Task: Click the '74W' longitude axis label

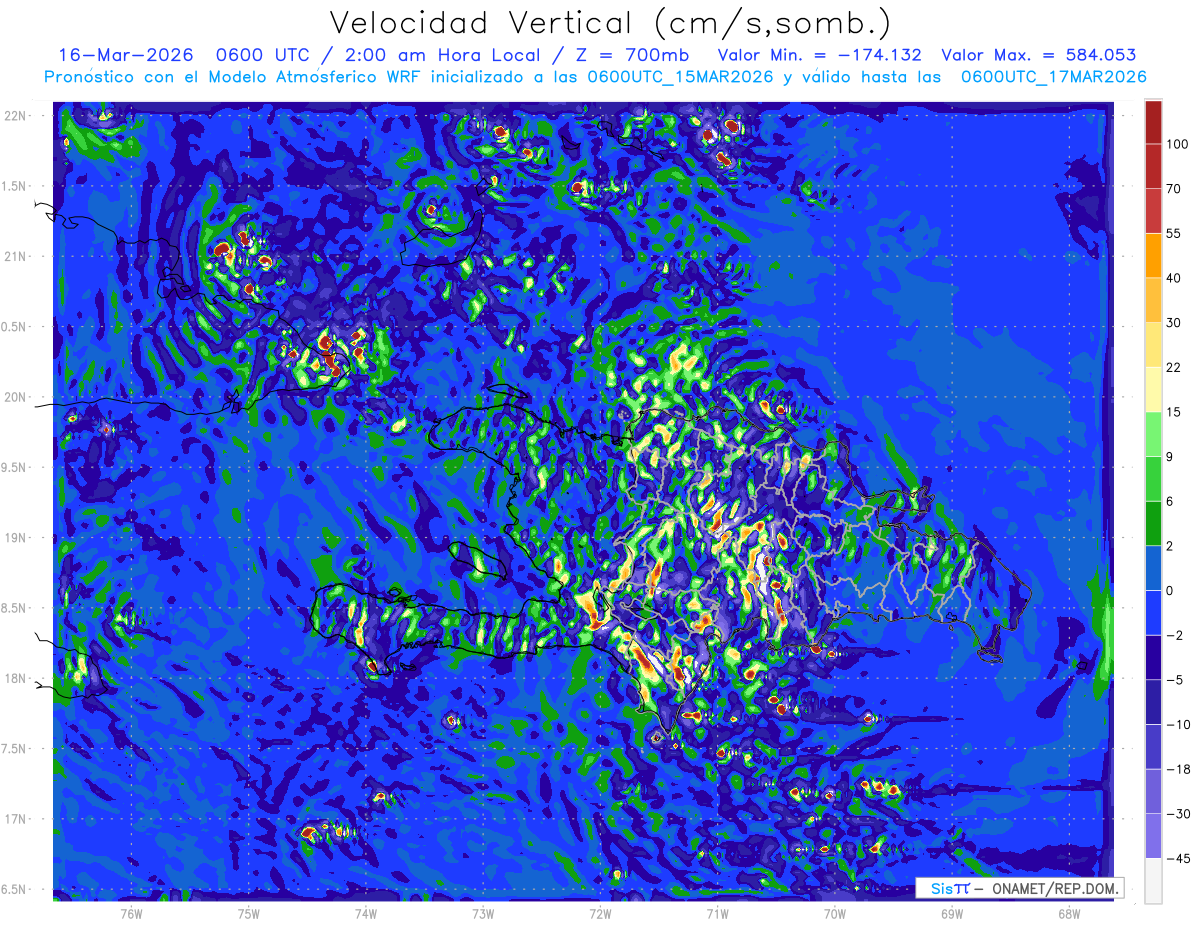Action: pyautogui.click(x=365, y=914)
